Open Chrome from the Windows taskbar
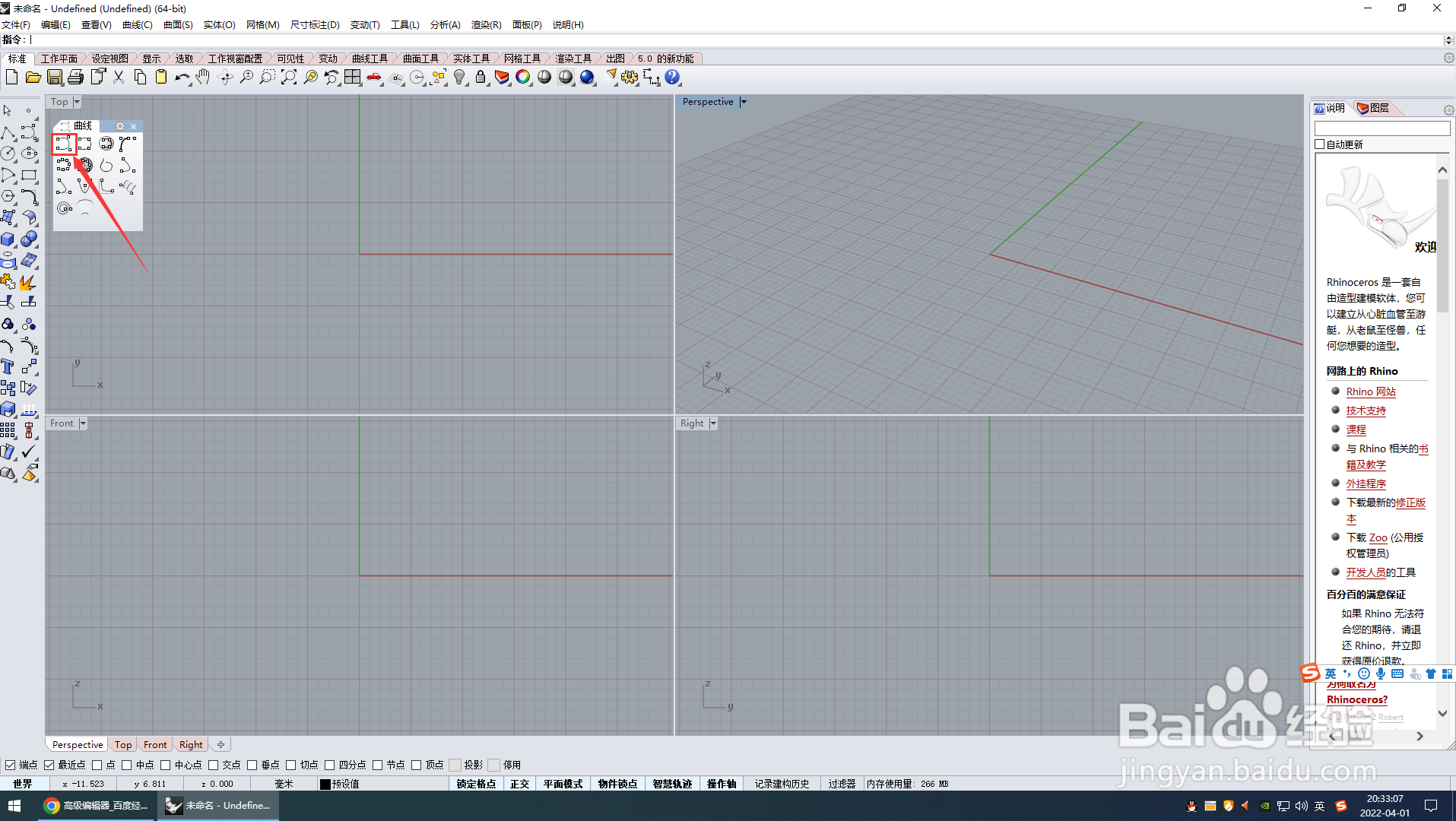This screenshot has width=1456, height=821. pyautogui.click(x=97, y=806)
